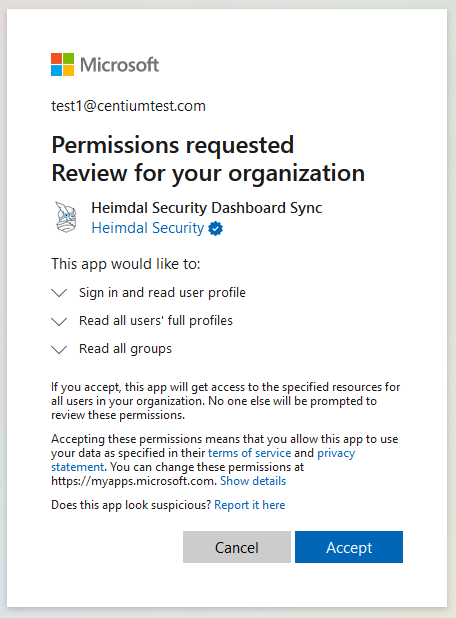Image resolution: width=456 pixels, height=618 pixels.
Task: Cancel the permissions request
Action: [236, 547]
